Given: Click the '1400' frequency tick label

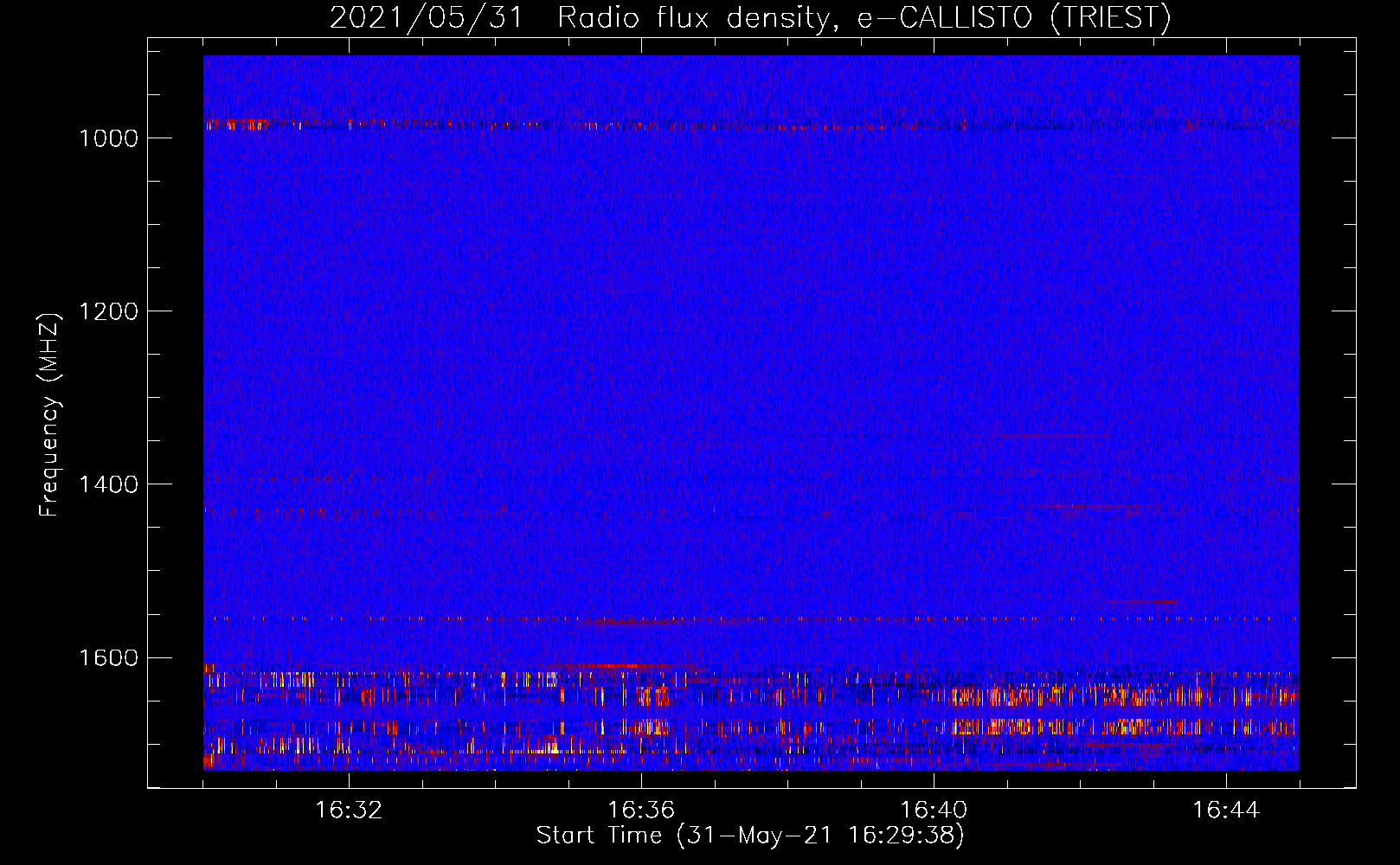Looking at the screenshot, I should coord(109,484).
